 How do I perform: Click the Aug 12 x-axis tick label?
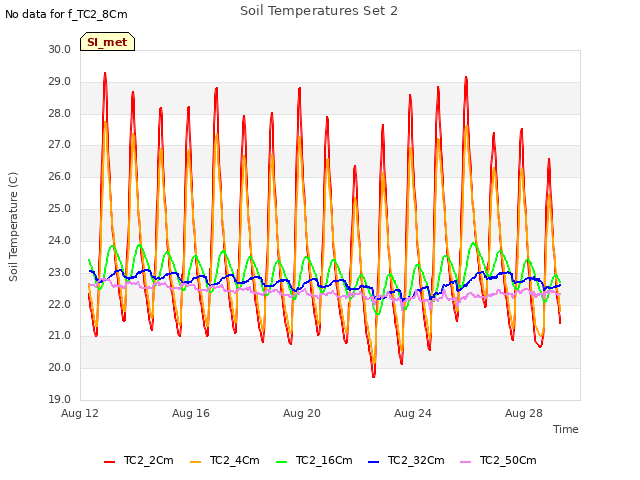coord(80,413)
